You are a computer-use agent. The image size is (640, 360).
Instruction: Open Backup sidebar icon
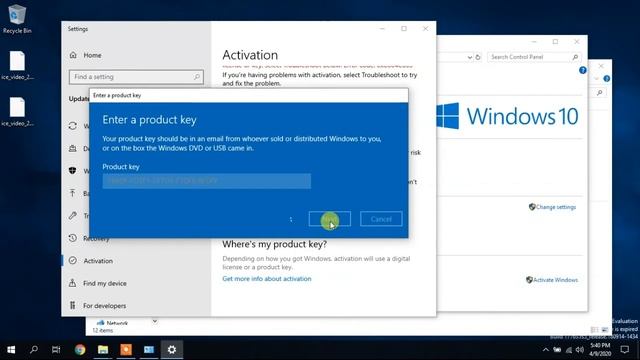tap(73, 193)
